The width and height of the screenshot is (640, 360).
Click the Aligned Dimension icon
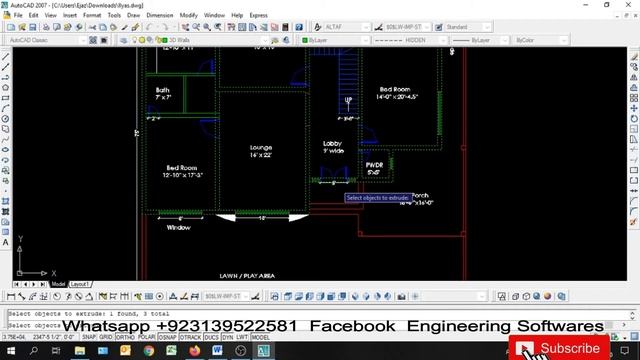[22, 296]
